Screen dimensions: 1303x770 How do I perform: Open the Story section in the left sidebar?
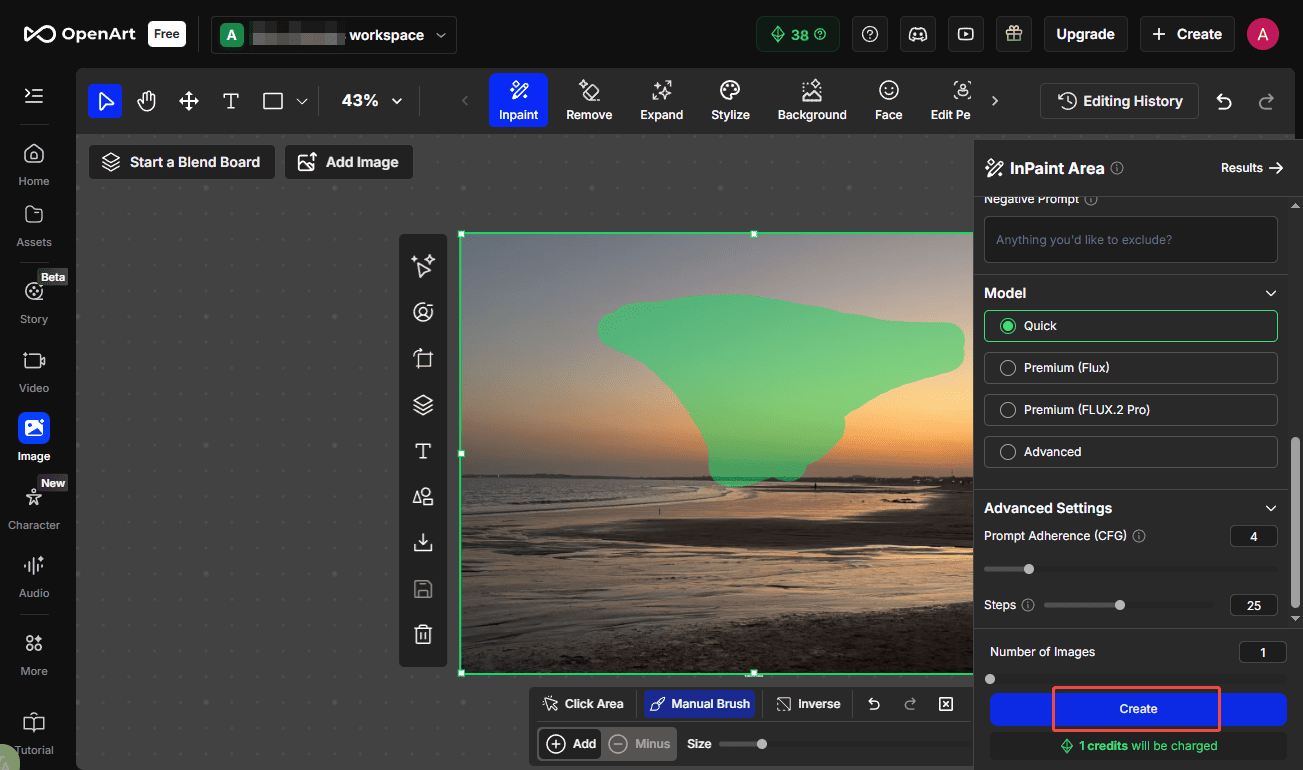tap(33, 300)
